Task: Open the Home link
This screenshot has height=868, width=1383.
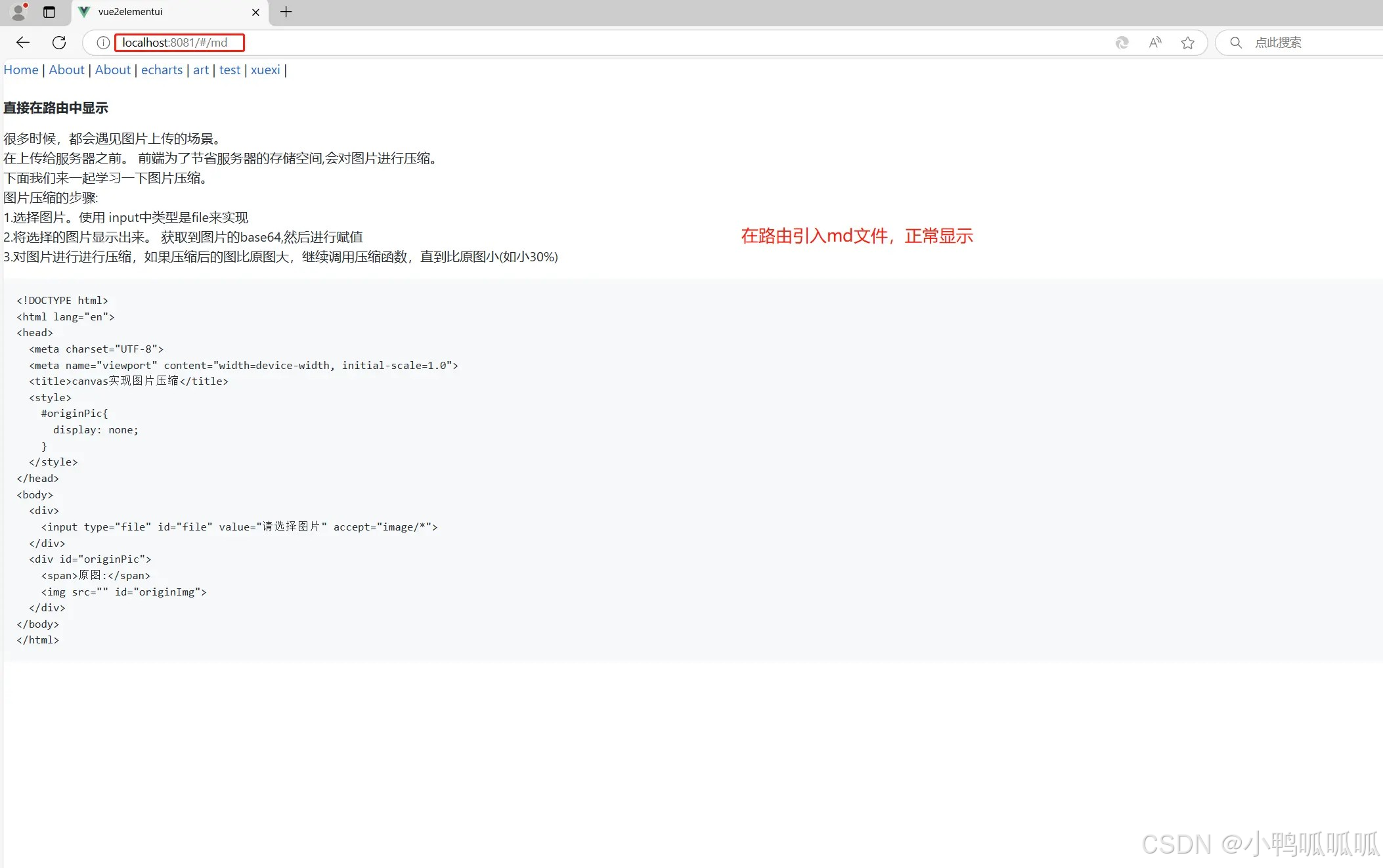Action: [x=20, y=70]
